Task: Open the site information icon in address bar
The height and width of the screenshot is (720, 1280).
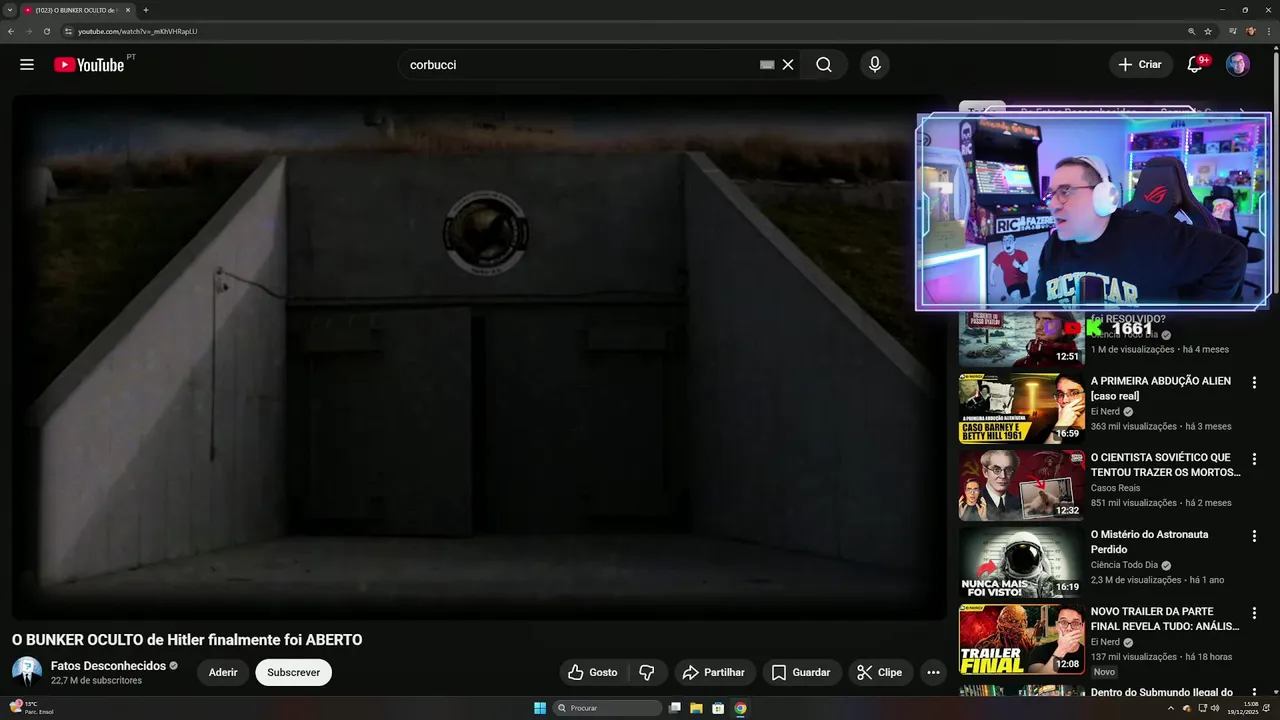Action: pyautogui.click(x=69, y=31)
